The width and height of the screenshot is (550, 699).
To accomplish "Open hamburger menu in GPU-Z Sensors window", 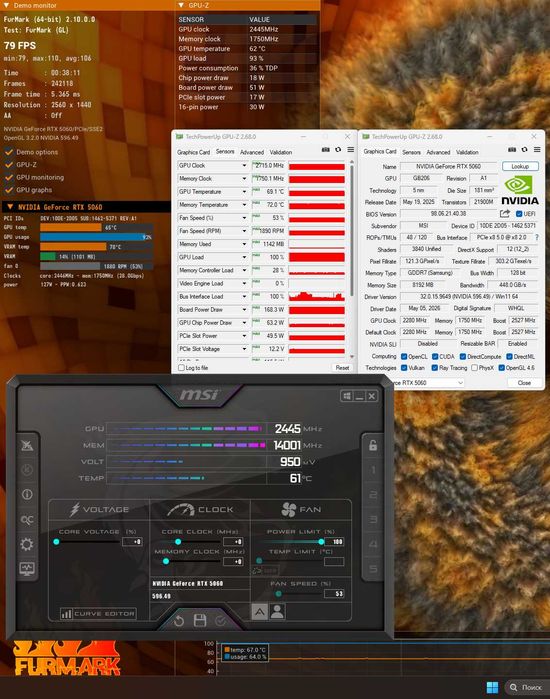I will [x=351, y=150].
